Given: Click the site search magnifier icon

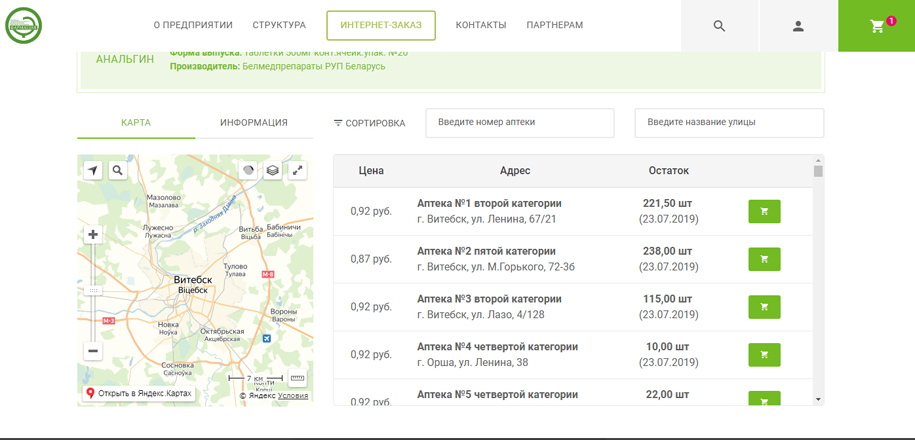Looking at the screenshot, I should (x=719, y=26).
